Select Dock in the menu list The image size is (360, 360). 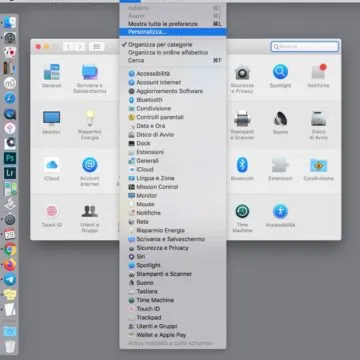[x=173, y=143]
